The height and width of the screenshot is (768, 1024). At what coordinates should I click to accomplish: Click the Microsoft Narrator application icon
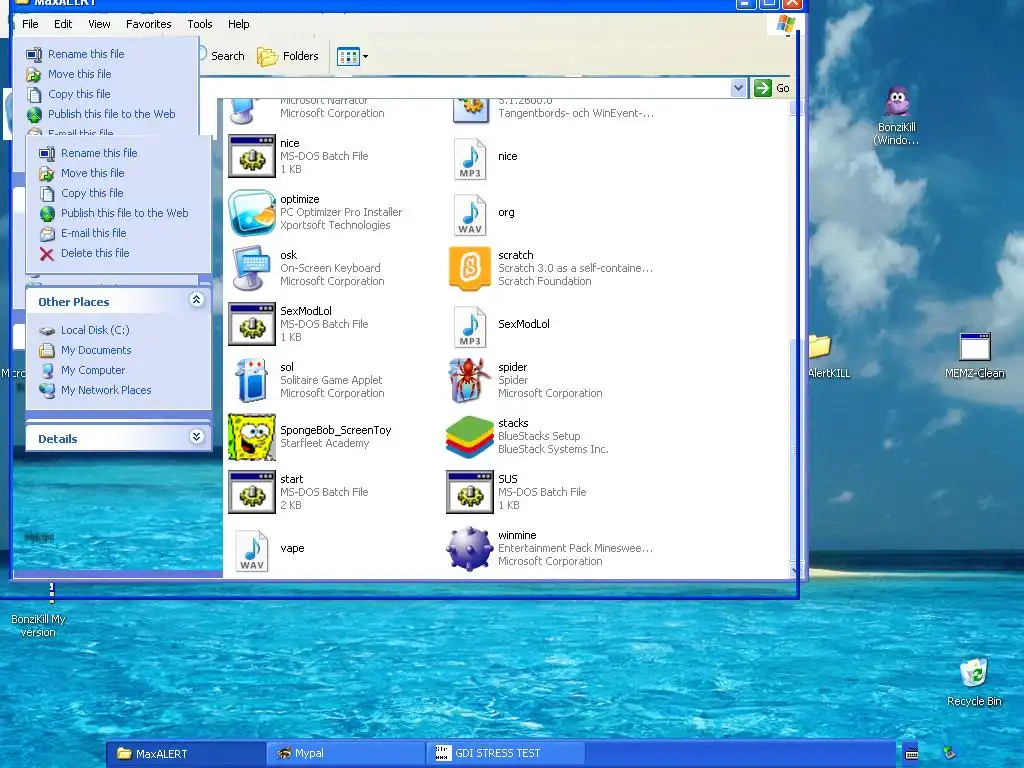[244, 111]
